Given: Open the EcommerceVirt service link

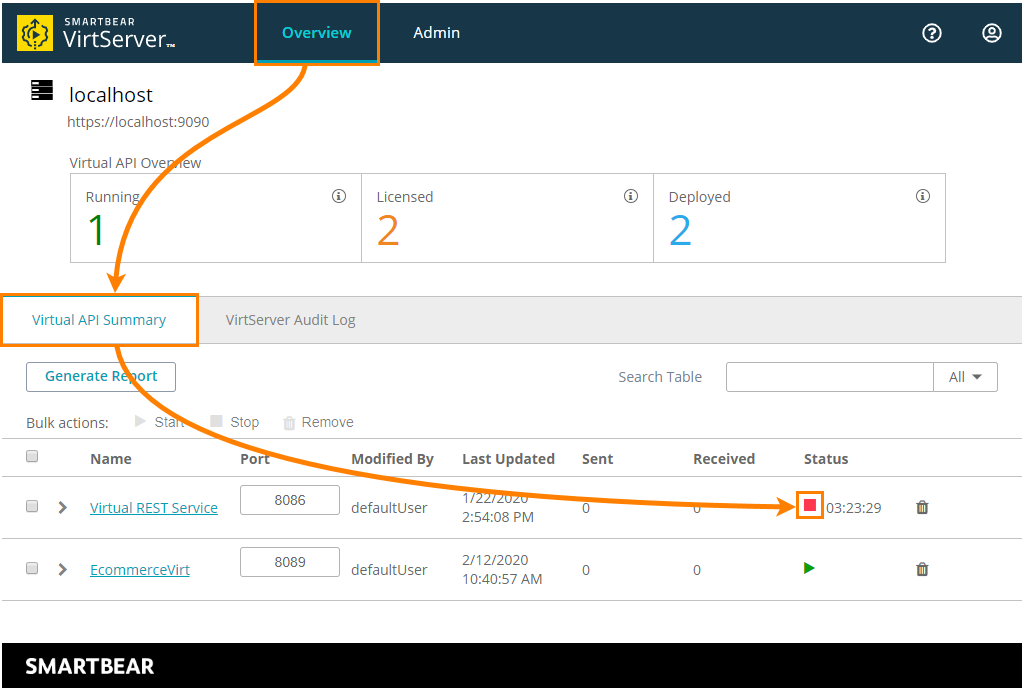Looking at the screenshot, I should [x=139, y=568].
